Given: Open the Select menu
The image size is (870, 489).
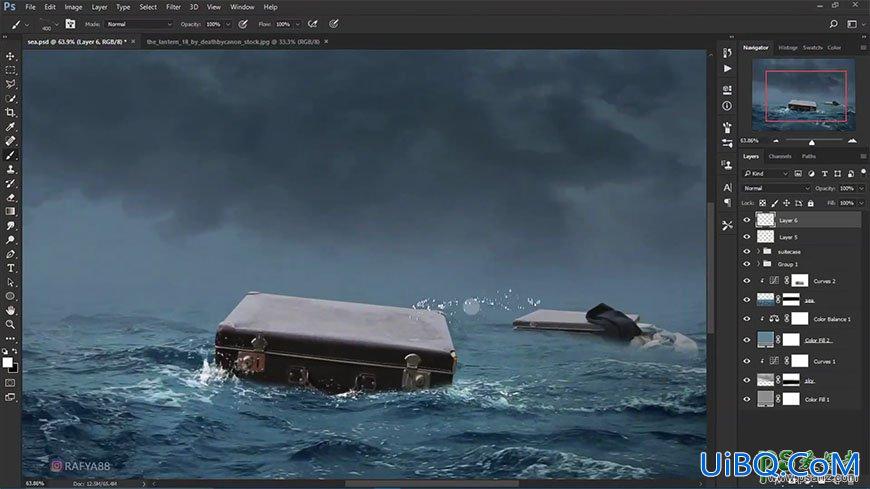Looking at the screenshot, I should pyautogui.click(x=148, y=7).
